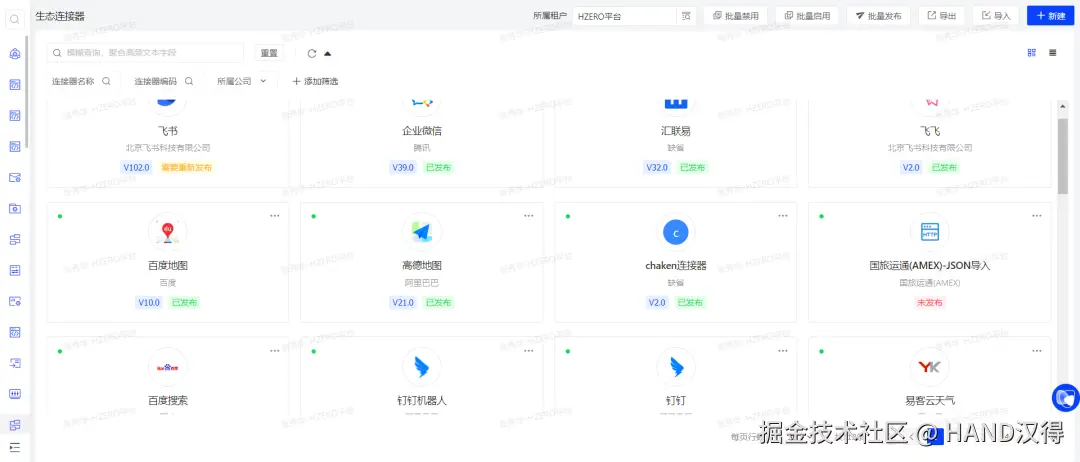Export connectors with the 导出 button
This screenshot has height=462, width=1080.
[942, 16]
